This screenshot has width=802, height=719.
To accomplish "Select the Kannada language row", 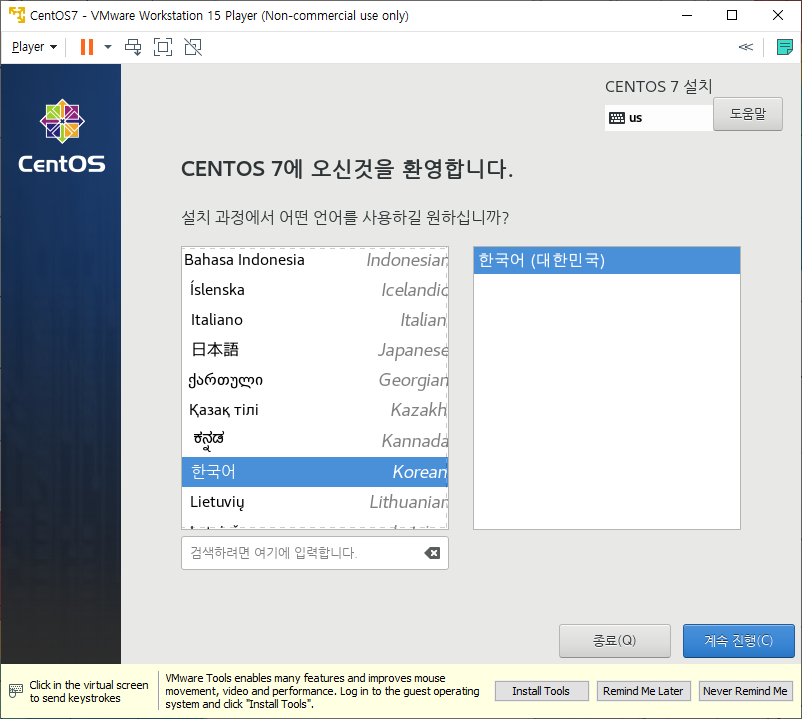I will coord(315,440).
